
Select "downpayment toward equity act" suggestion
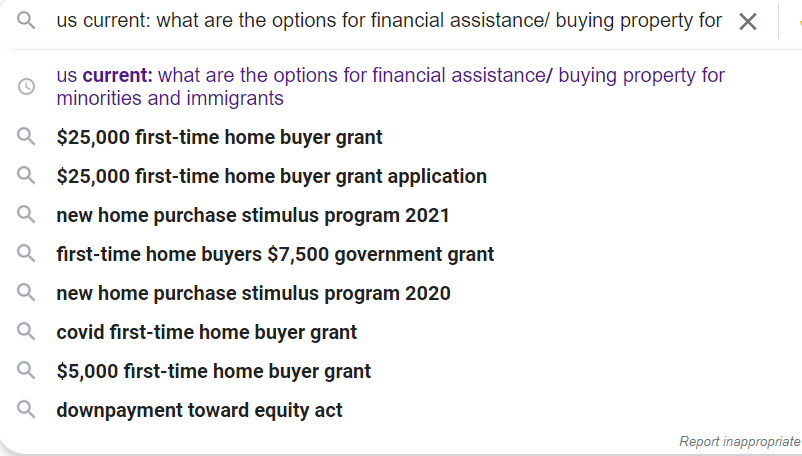[199, 410]
